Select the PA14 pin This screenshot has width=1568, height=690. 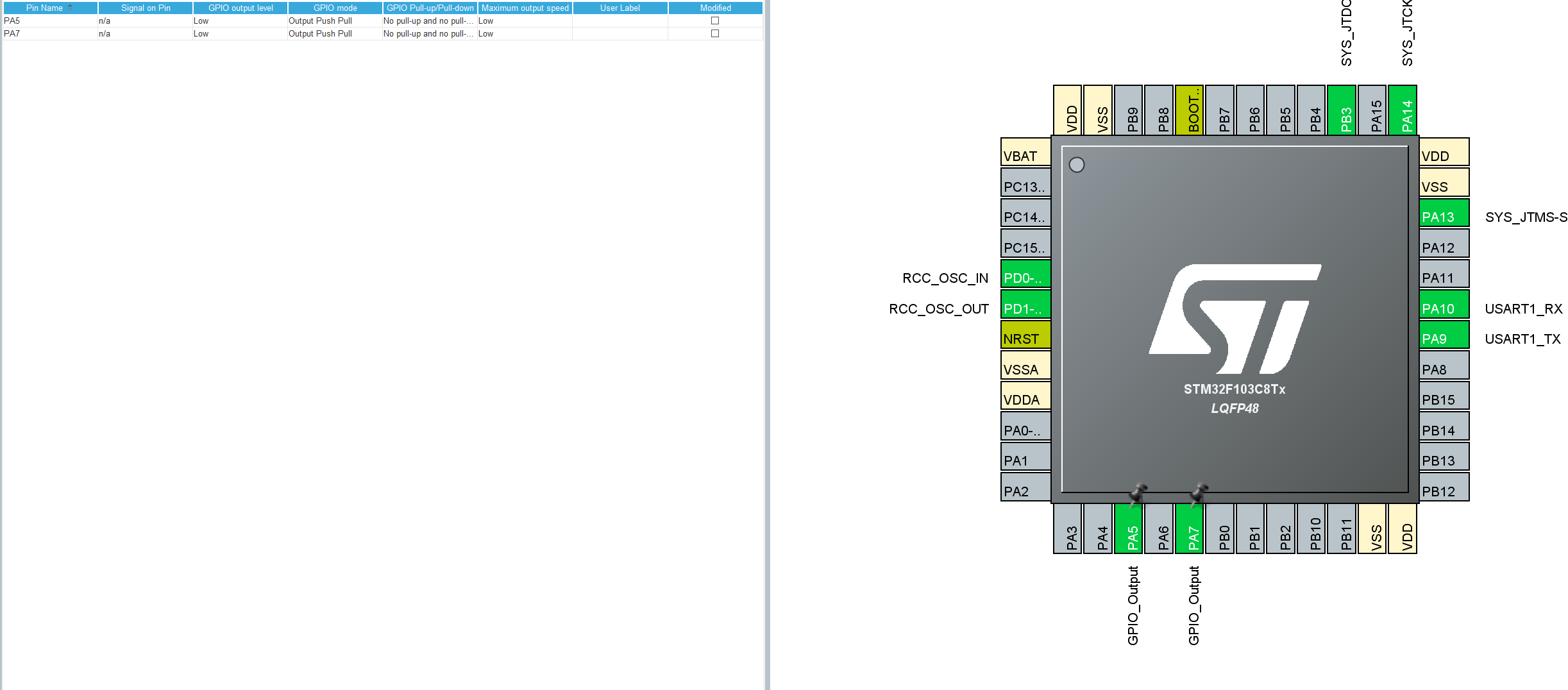coord(1404,109)
